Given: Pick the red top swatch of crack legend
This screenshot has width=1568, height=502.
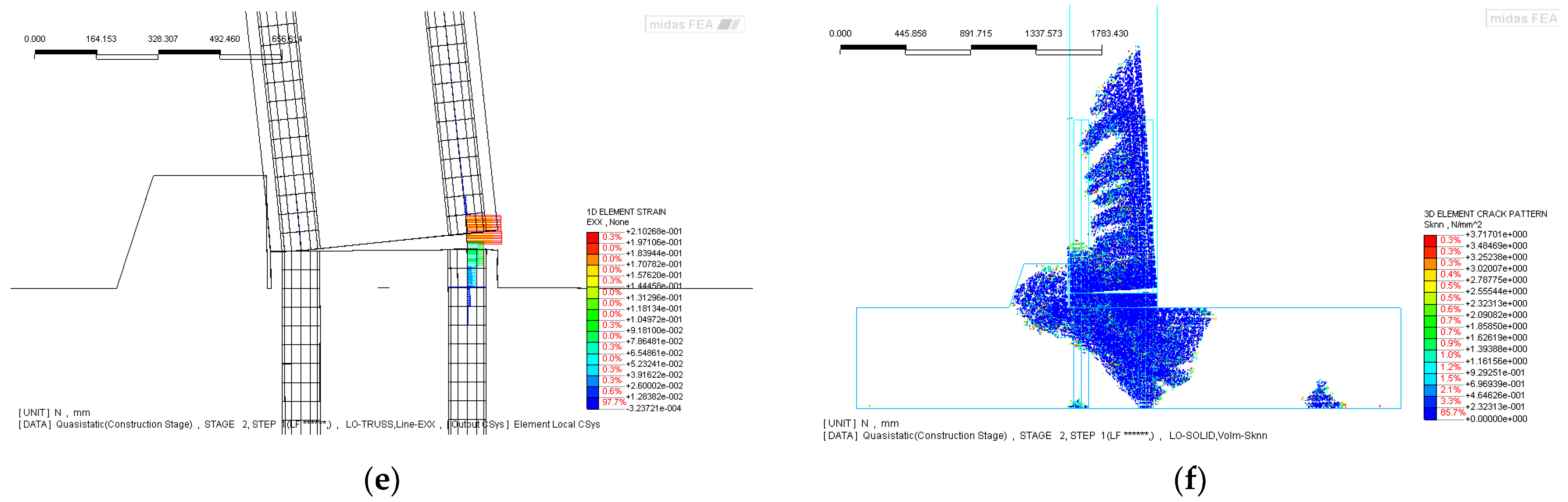Looking at the screenshot, I should 1430,240.
